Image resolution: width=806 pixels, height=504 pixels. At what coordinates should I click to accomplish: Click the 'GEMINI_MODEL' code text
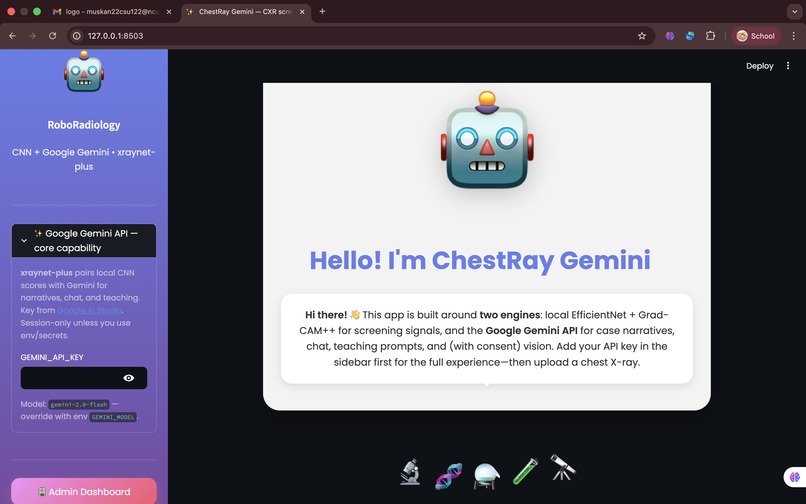point(113,417)
